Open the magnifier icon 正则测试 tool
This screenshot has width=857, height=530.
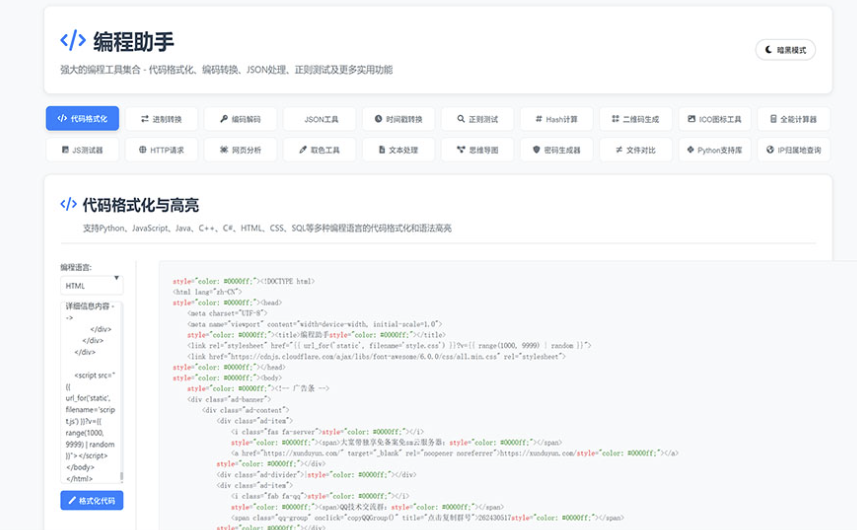478,119
